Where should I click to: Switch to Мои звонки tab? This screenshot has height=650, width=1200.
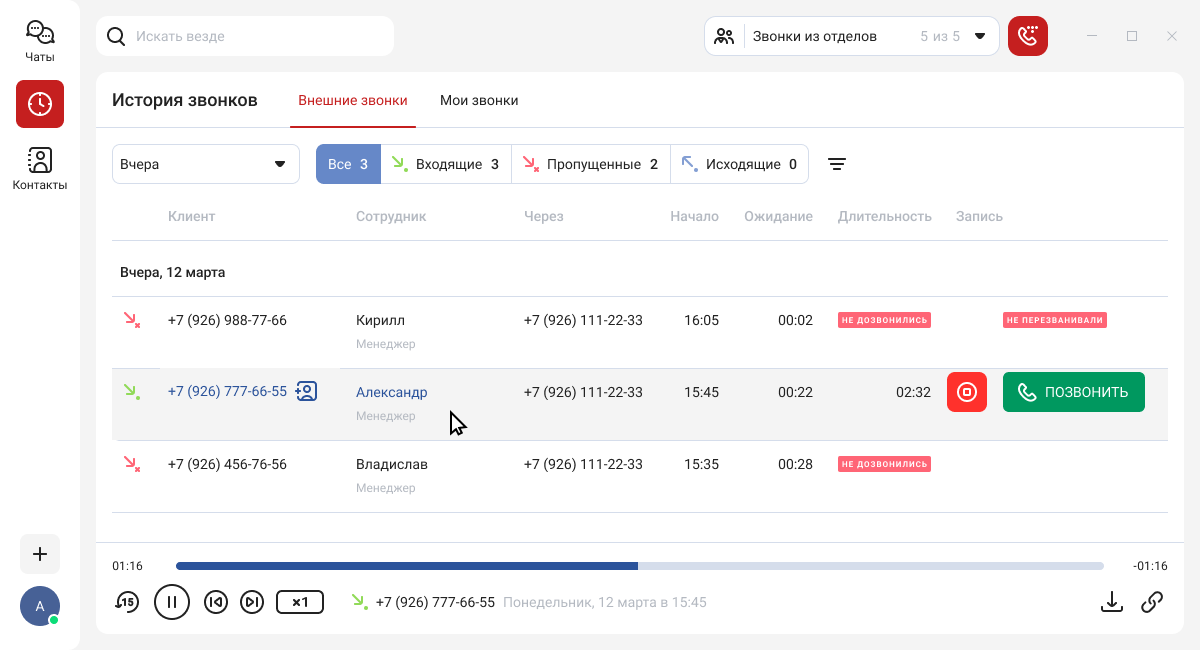(x=479, y=101)
